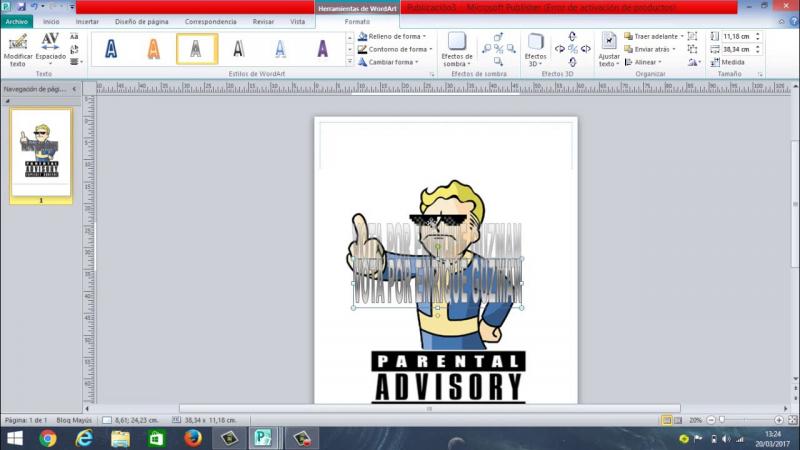Switch to the Diseño de página tab

point(141,21)
